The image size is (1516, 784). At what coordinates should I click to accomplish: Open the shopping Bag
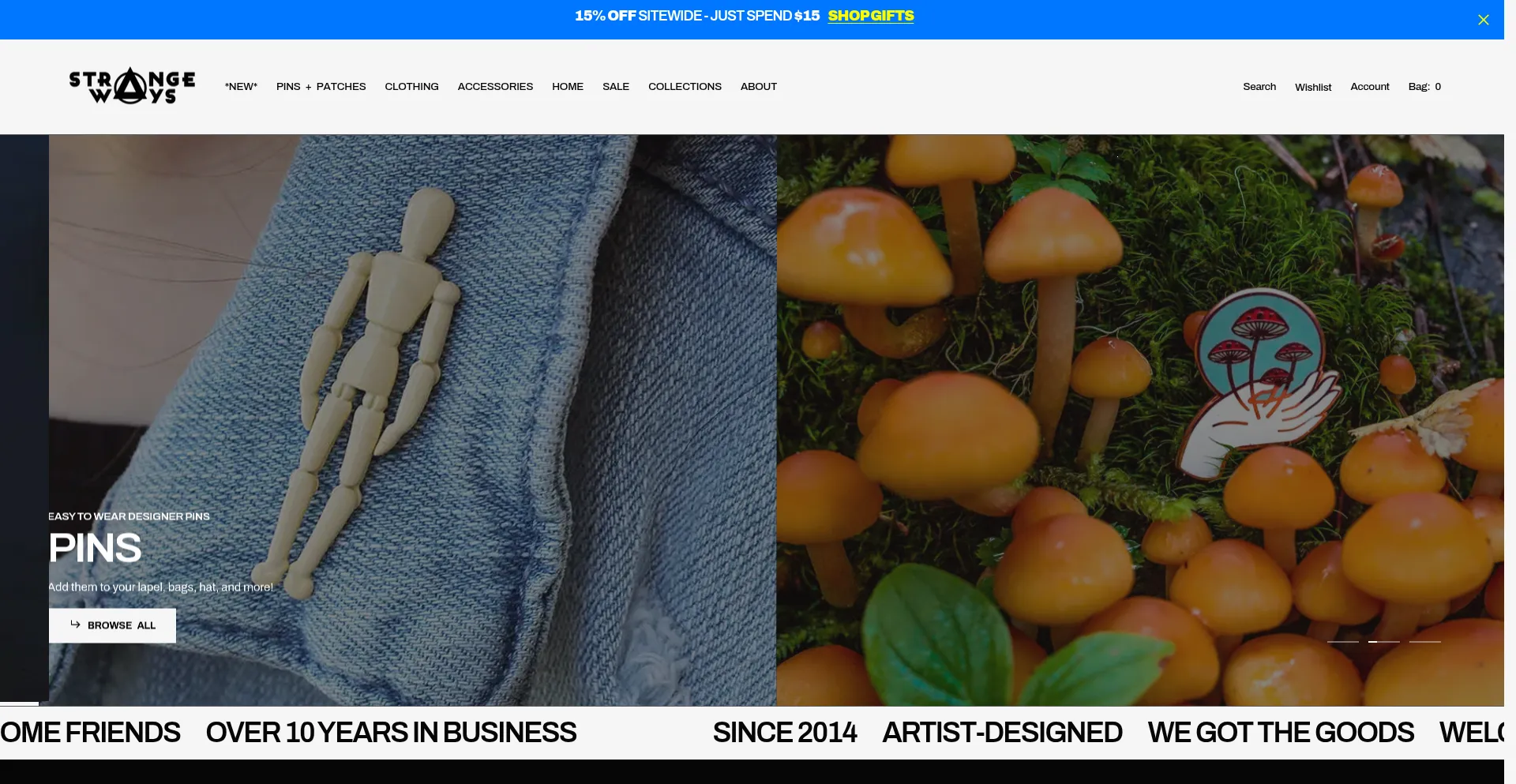[x=1424, y=87]
